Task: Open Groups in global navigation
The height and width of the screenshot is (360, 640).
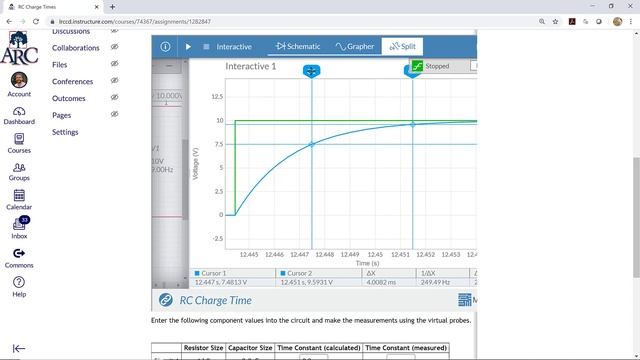Action: (x=19, y=172)
